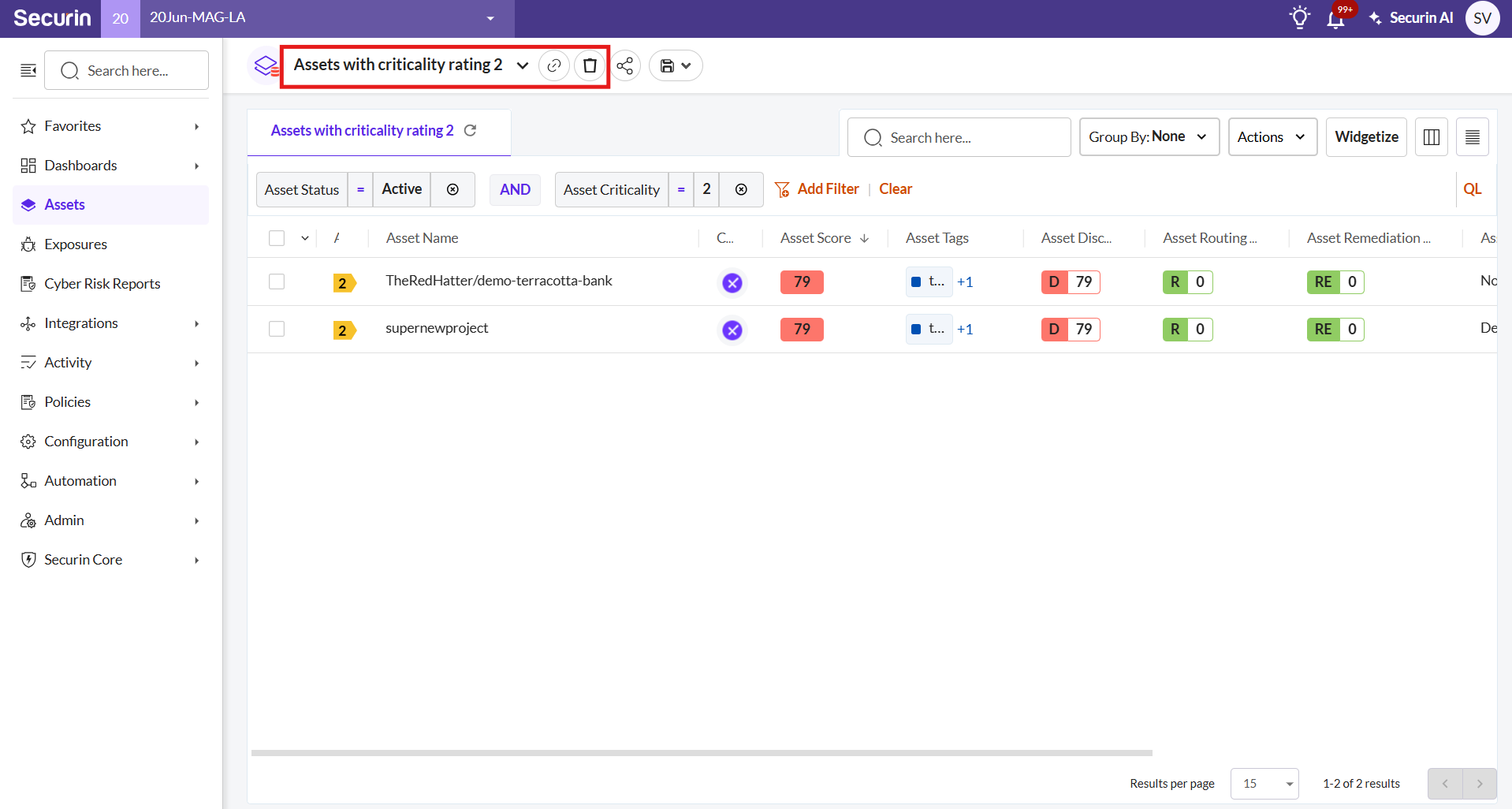Remove the Asset Status filter

(452, 189)
